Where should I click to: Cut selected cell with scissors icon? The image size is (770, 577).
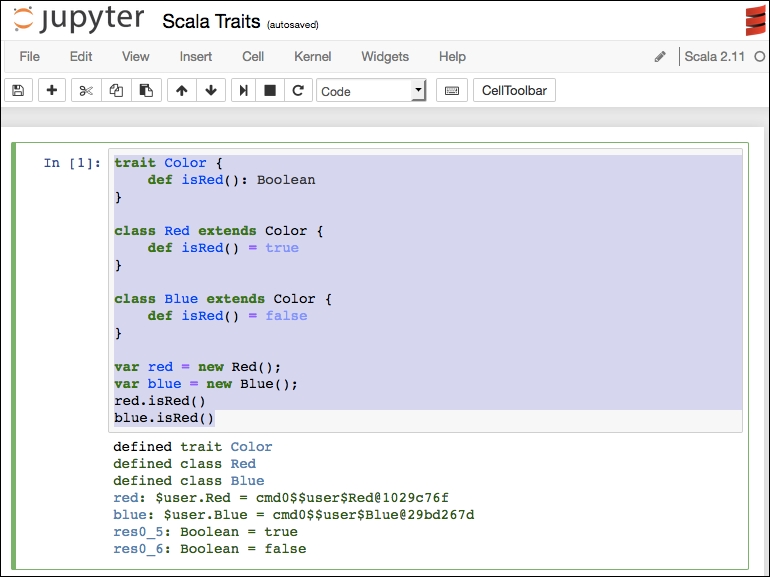[x=86, y=90]
